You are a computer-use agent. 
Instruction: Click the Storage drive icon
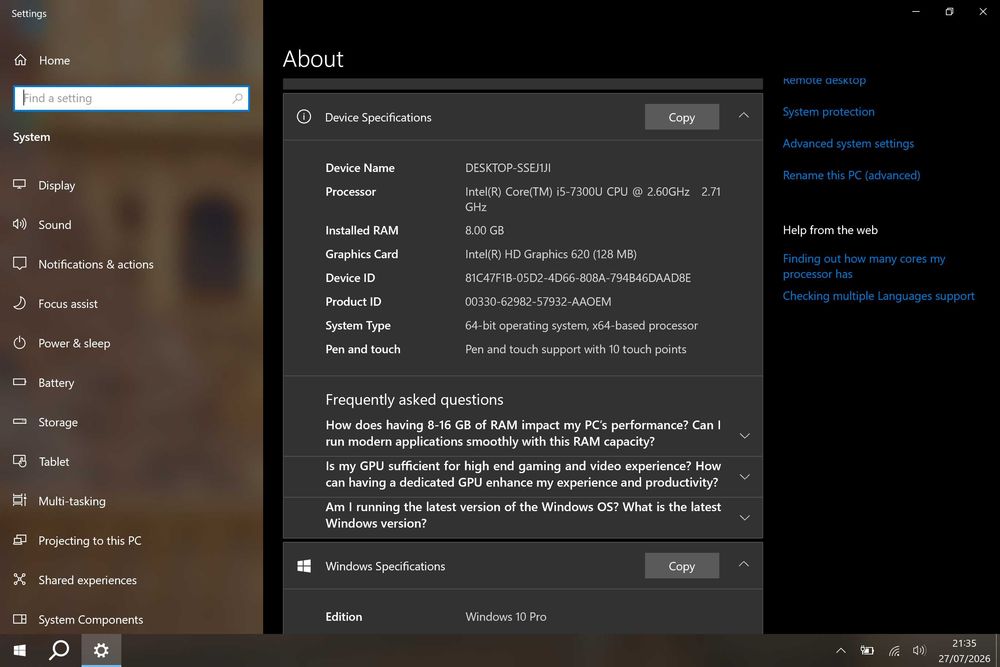point(20,421)
